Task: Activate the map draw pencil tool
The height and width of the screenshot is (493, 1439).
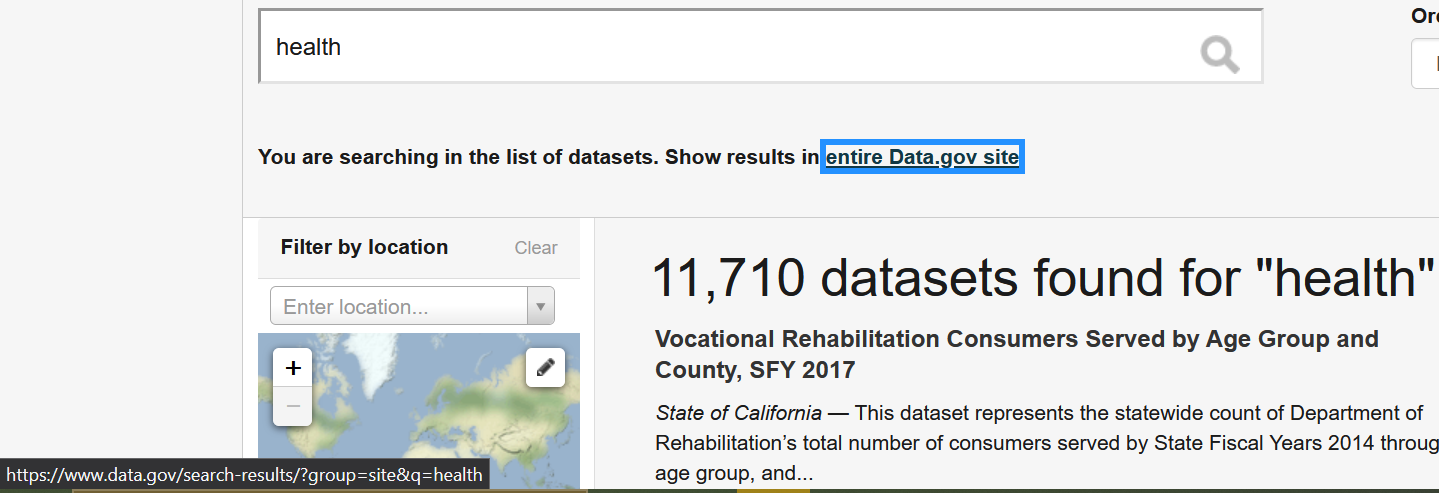Action: click(x=545, y=368)
